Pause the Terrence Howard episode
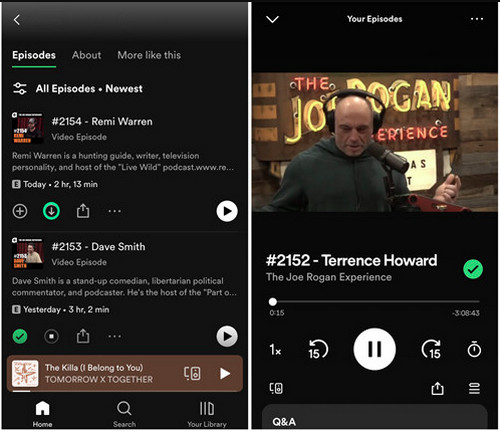Screen dimensions: 500x432 pyautogui.click(x=375, y=349)
